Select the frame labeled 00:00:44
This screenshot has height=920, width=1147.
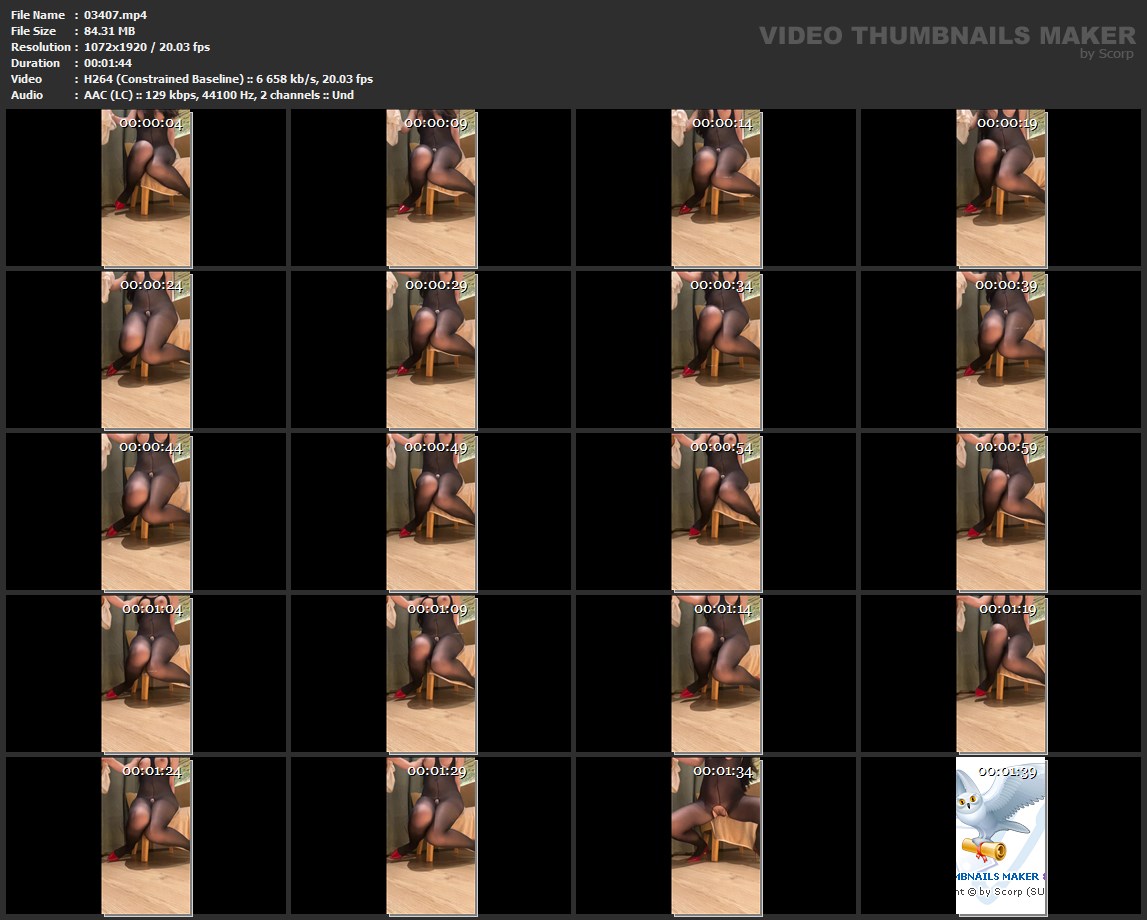[146, 512]
